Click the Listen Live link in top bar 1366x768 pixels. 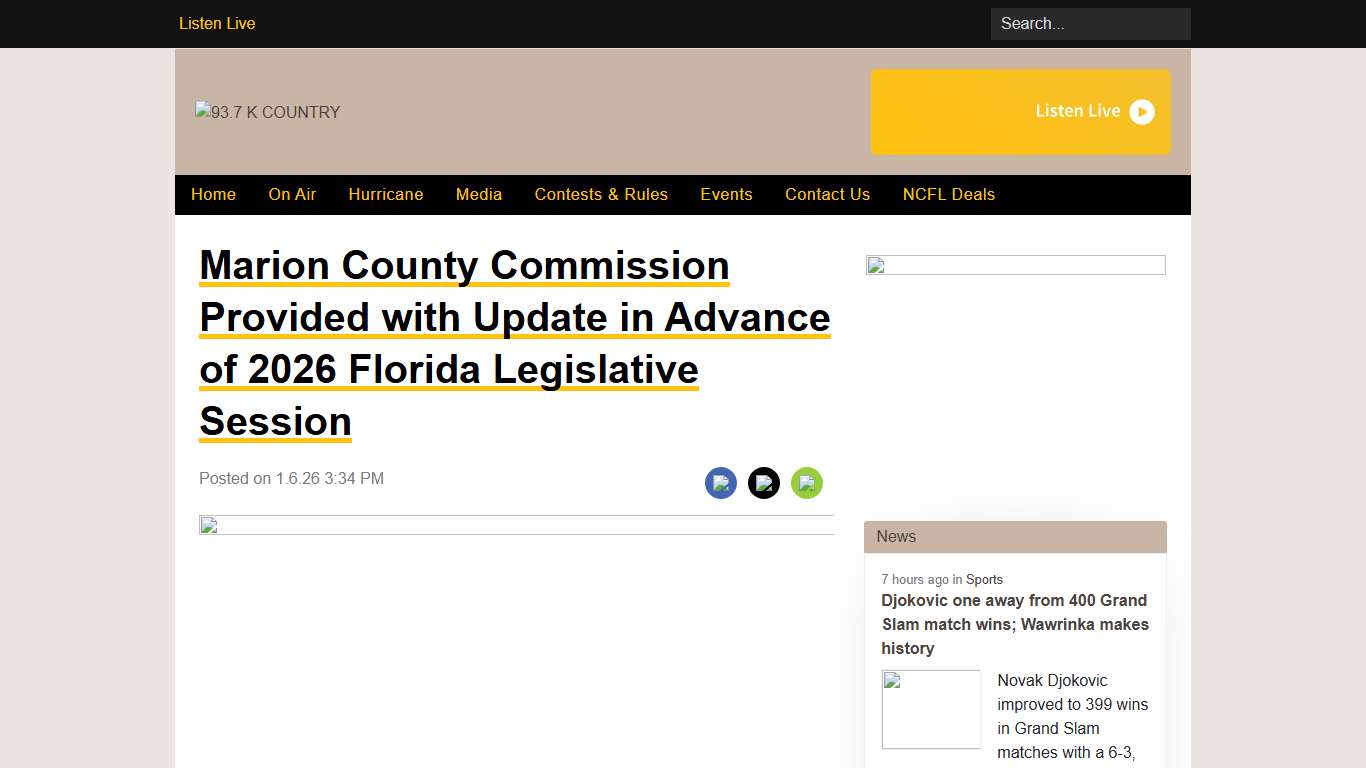(x=216, y=23)
